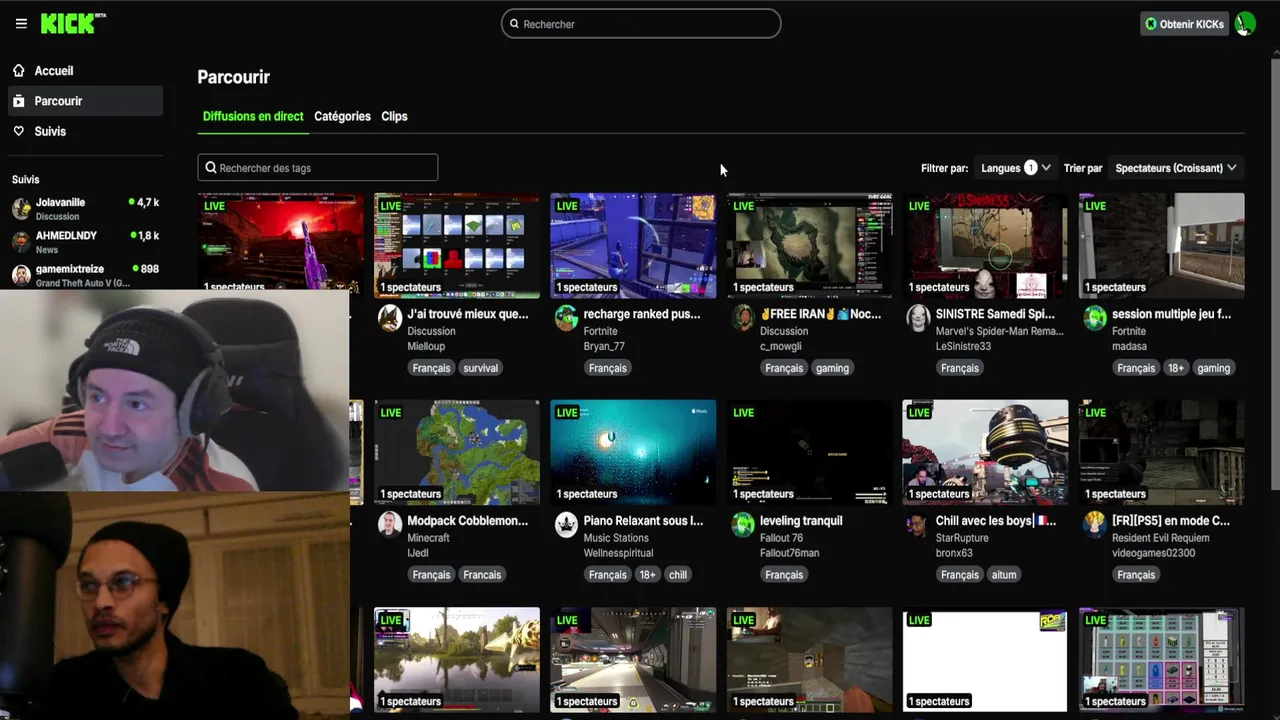This screenshot has height=720, width=1280.
Task: Open session multiple jeu stream title
Action: pyautogui.click(x=1171, y=314)
